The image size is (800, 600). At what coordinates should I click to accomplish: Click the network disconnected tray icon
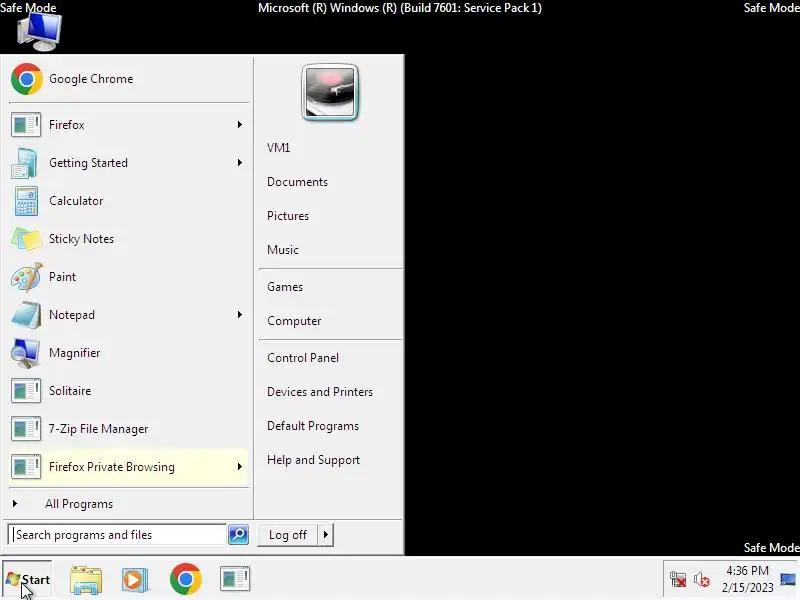click(678, 580)
